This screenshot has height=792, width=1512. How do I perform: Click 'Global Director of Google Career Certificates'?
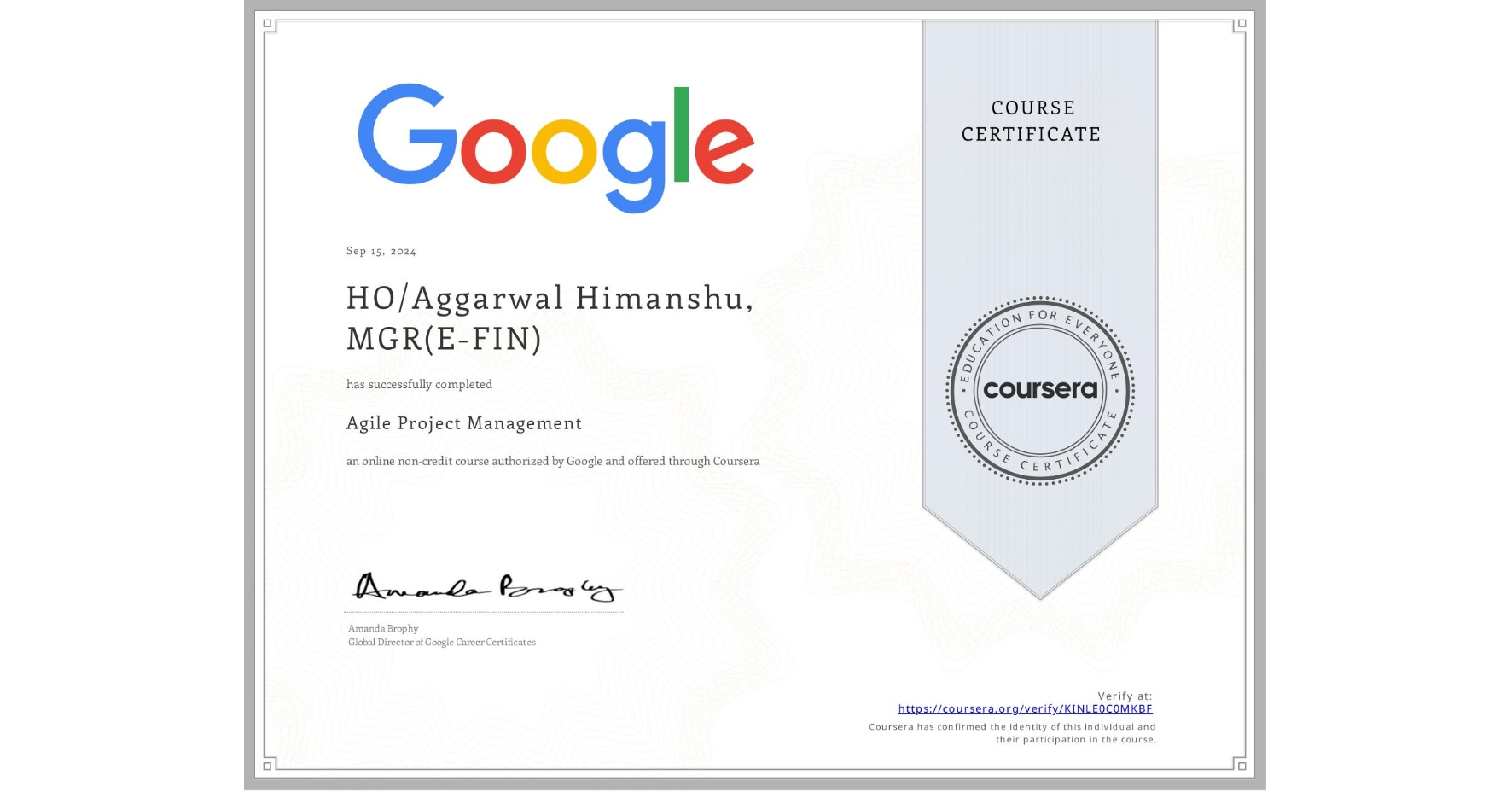click(x=442, y=643)
